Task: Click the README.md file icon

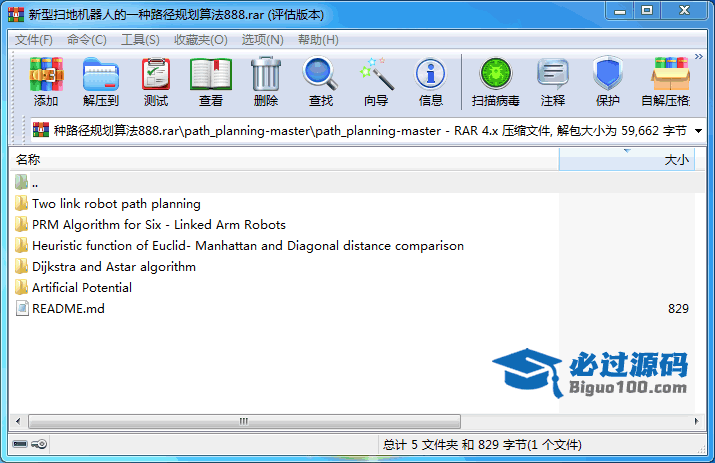Action: 21,308
